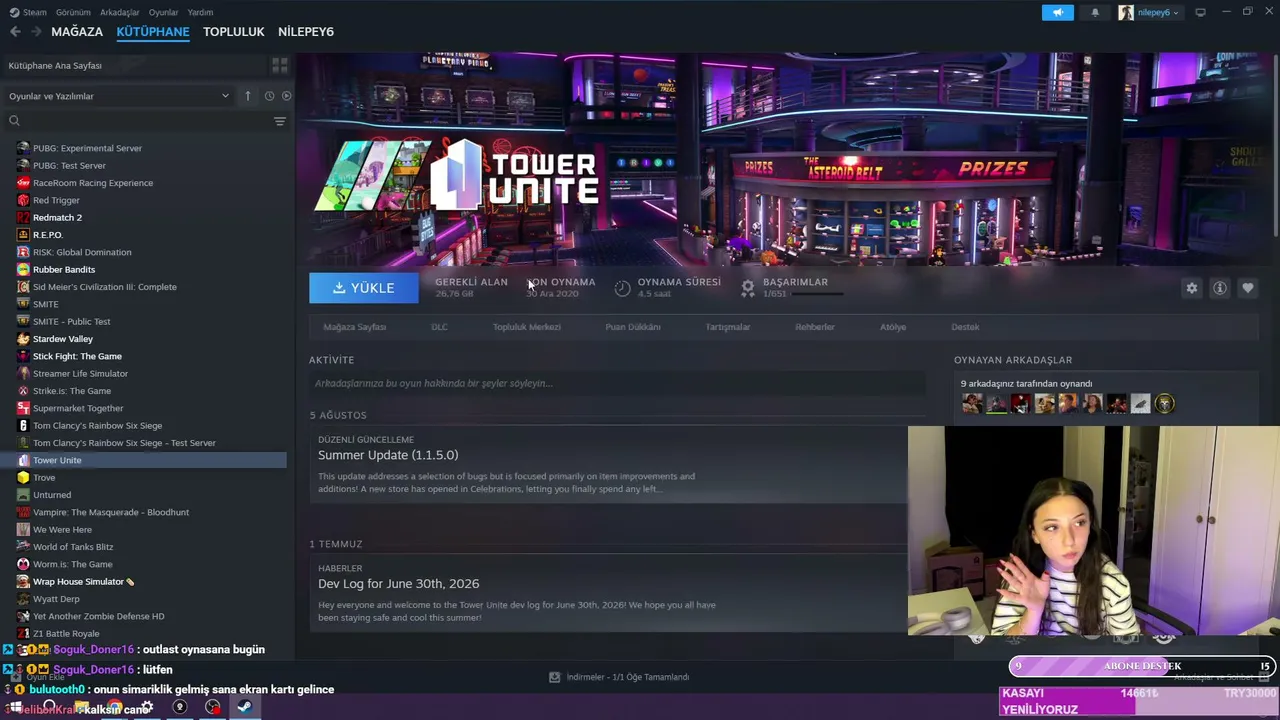Image resolution: width=1280 pixels, height=720 pixels.
Task: Open the notifications bell
Action: (1095, 12)
